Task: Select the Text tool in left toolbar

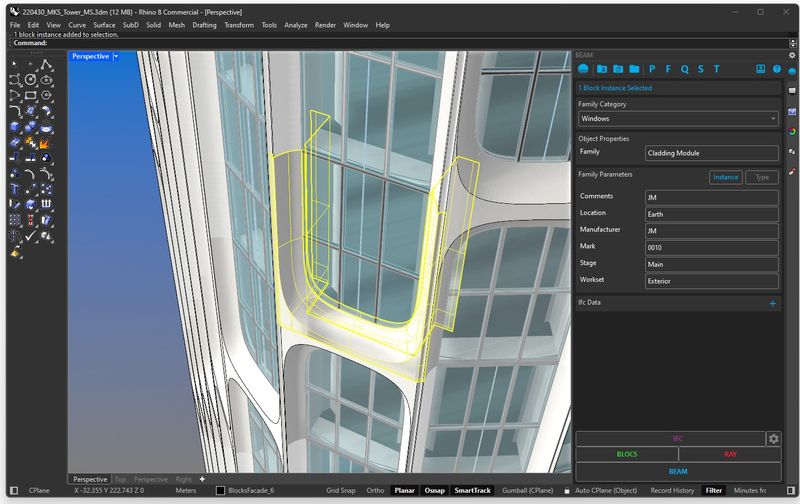Action: 15,188
